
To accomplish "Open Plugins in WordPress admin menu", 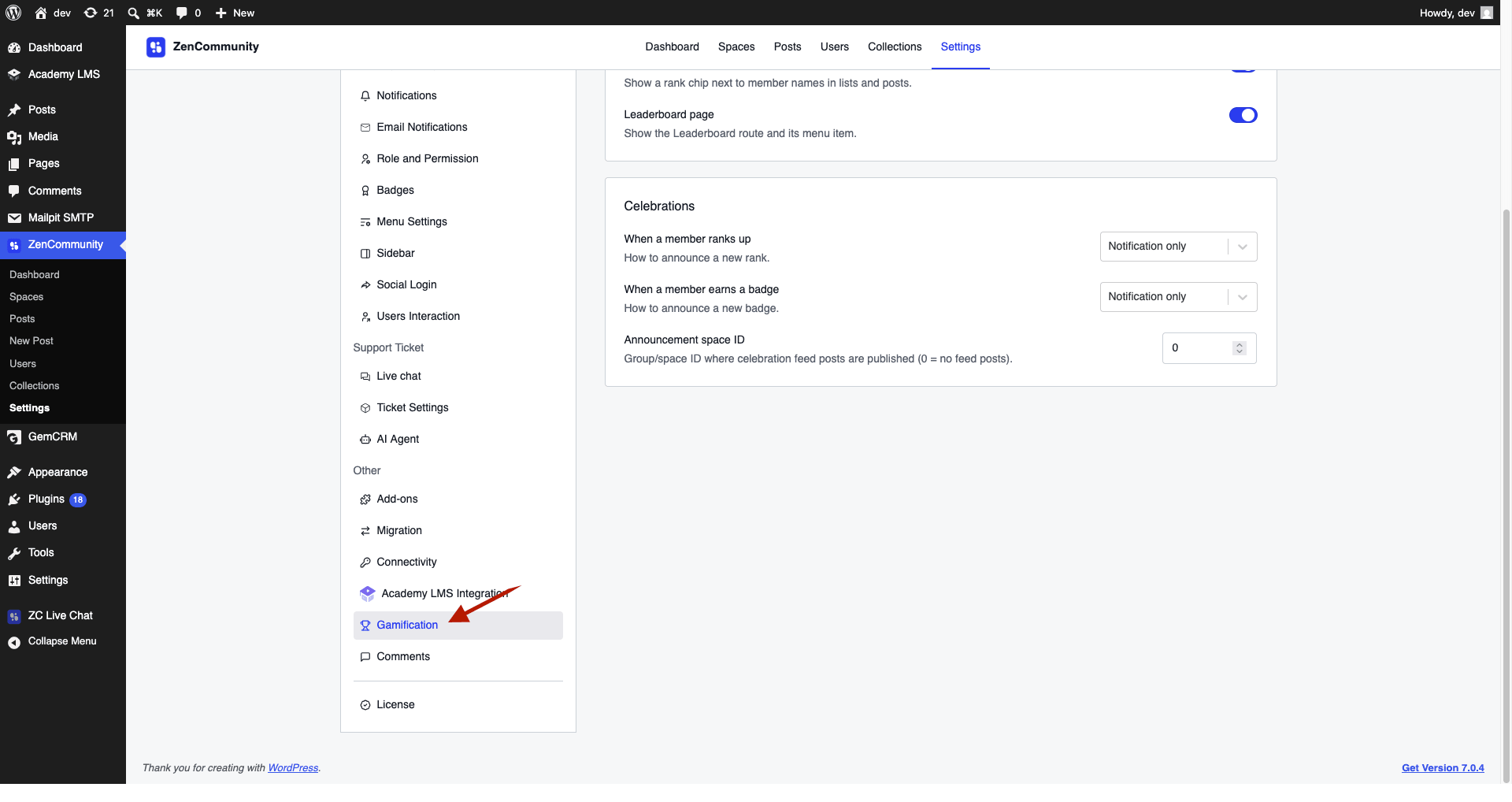I will click(x=63, y=499).
